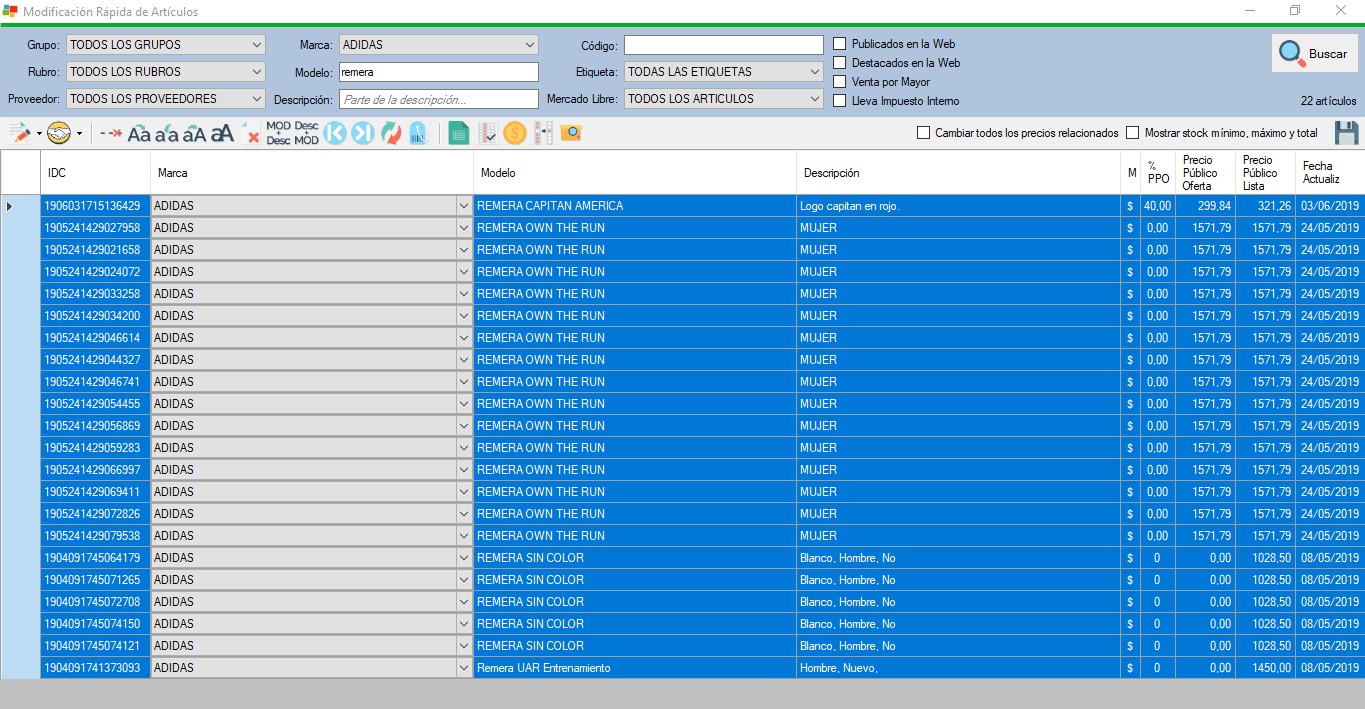
Task: Click the handshake Mercado Libre icon
Action: 60,133
